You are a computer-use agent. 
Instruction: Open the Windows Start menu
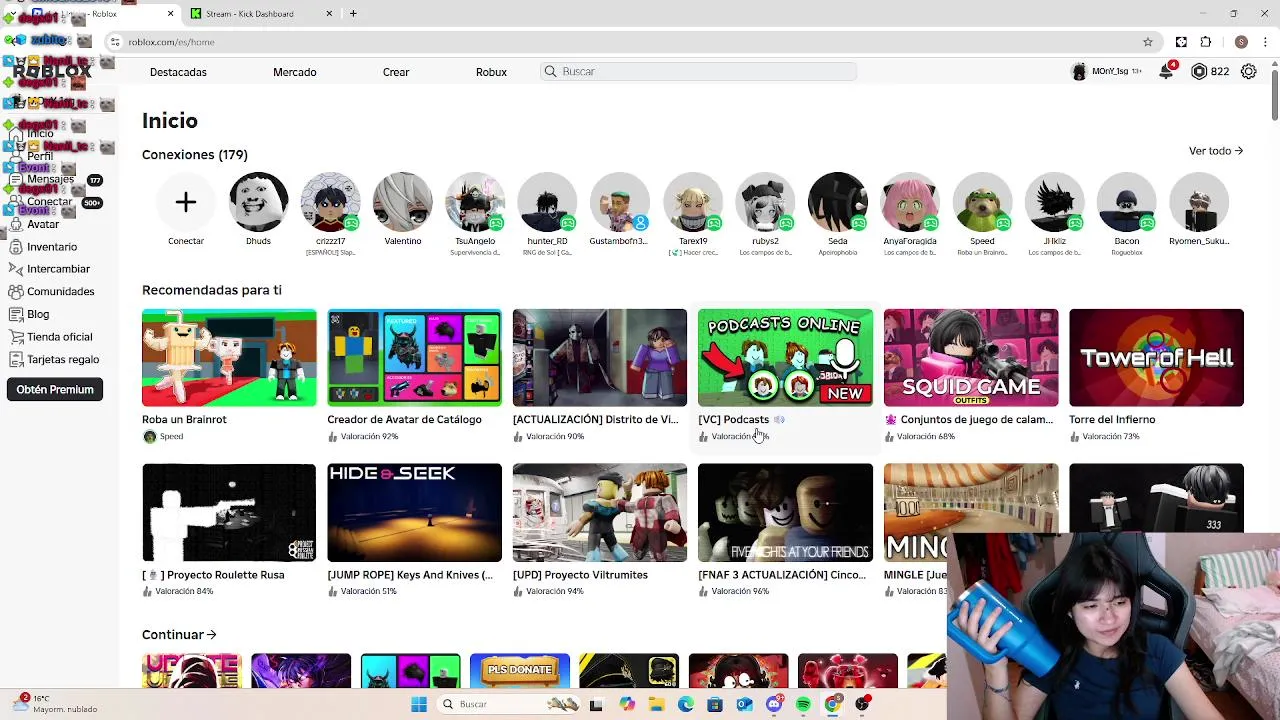coord(419,704)
